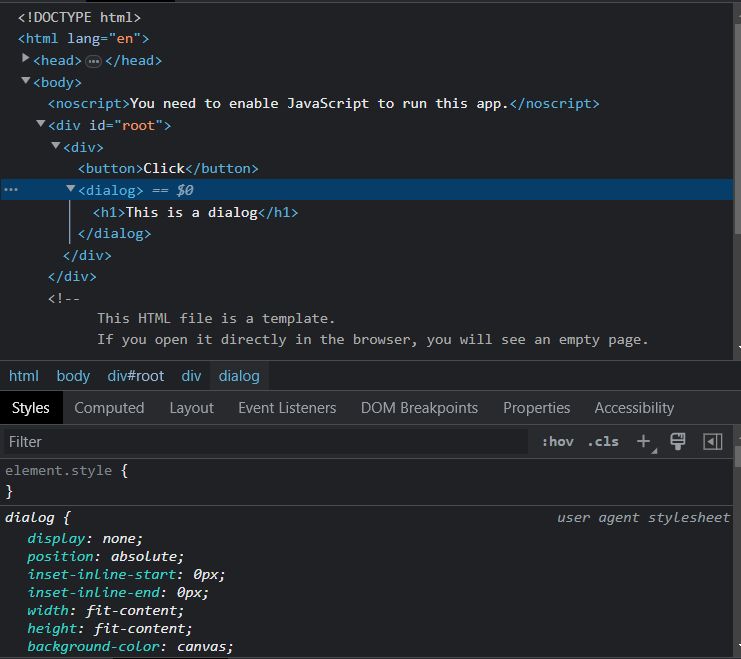This screenshot has height=659, width=741.
Task: Click the ellipsis badge inside head tag
Action: point(94,61)
